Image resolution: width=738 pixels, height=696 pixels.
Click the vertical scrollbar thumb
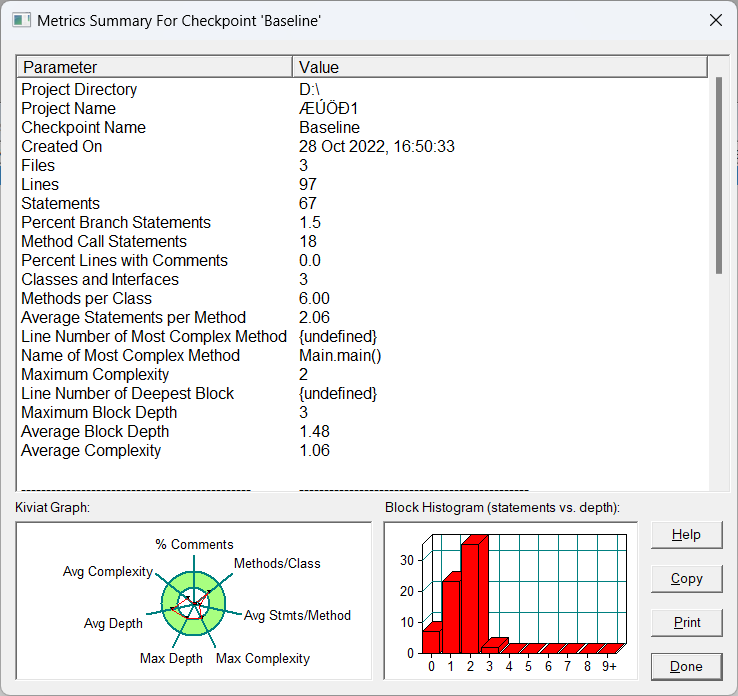(719, 176)
